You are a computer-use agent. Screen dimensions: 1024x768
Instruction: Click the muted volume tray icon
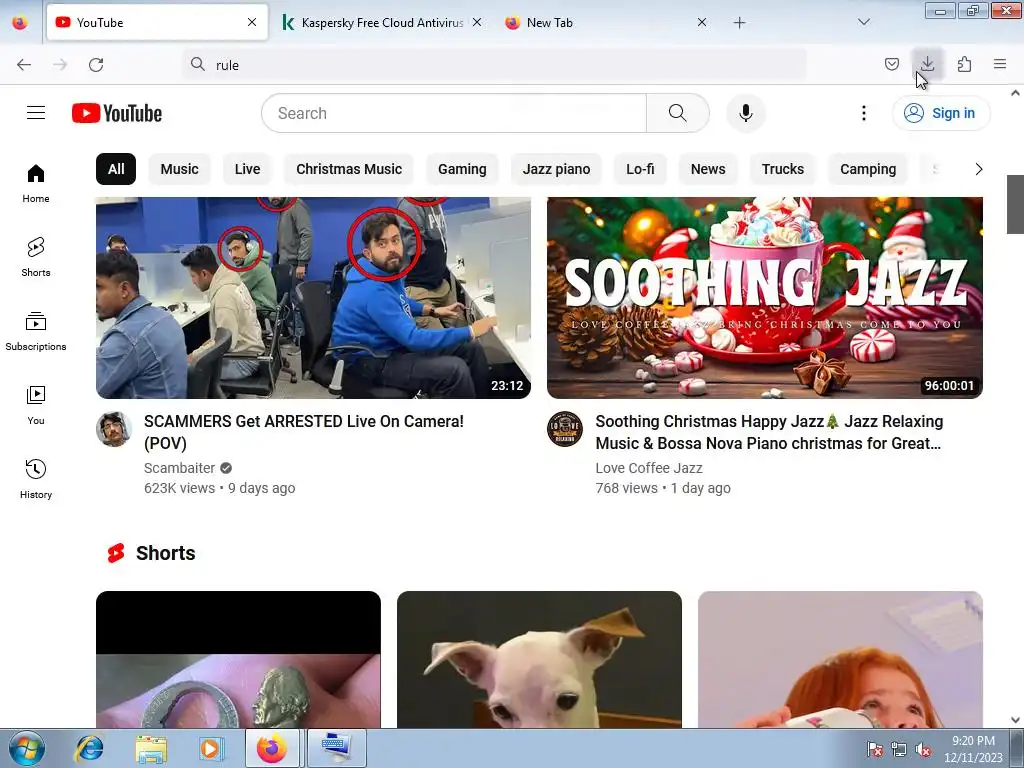point(923,750)
